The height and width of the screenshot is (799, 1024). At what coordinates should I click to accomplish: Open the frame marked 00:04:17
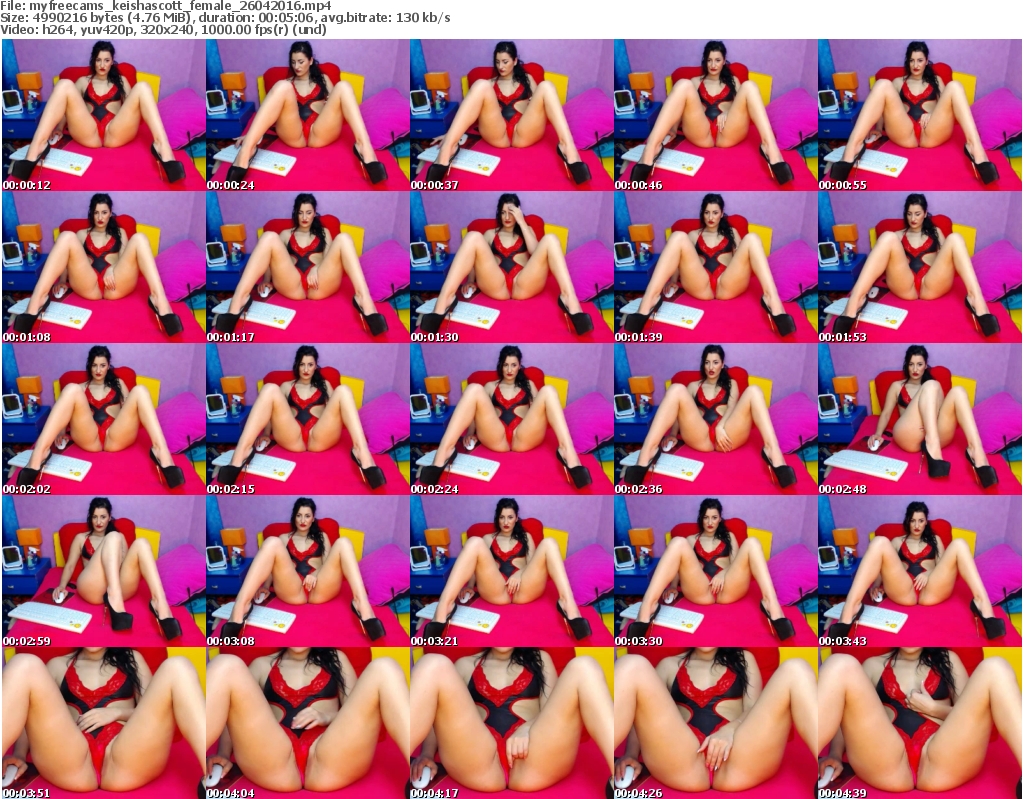(511, 723)
